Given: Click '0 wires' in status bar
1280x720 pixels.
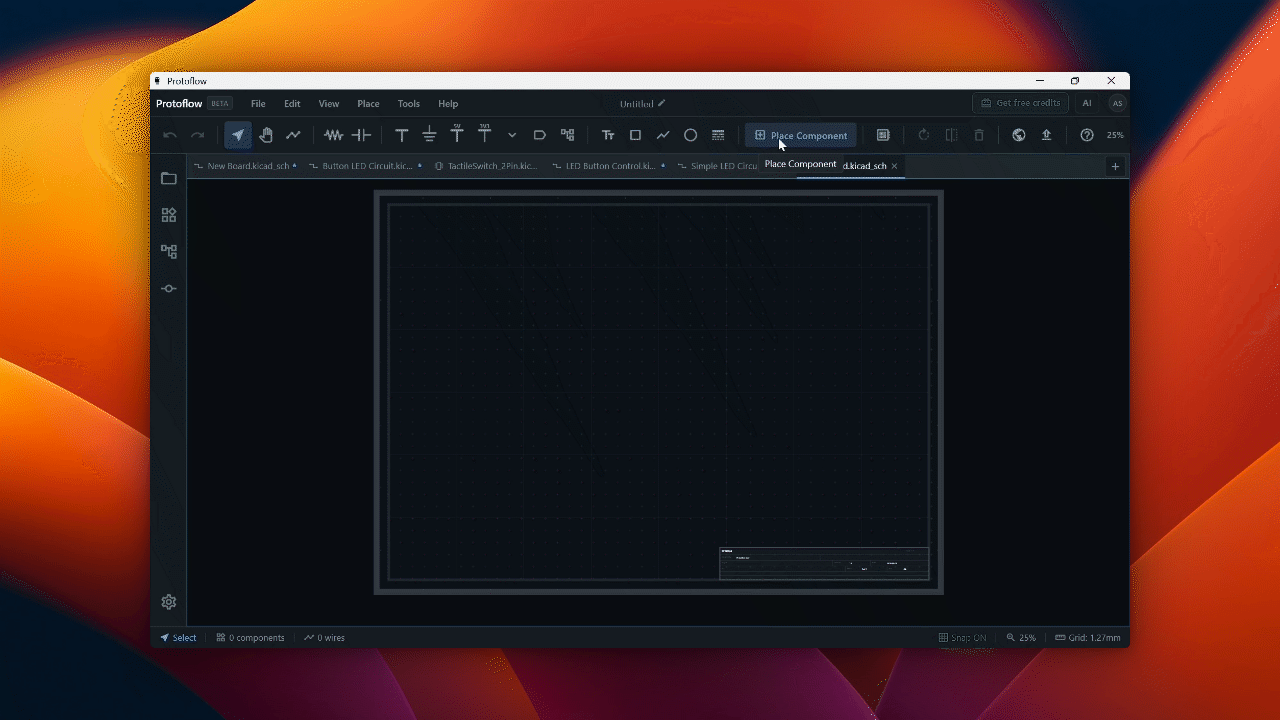Looking at the screenshot, I should pos(324,638).
